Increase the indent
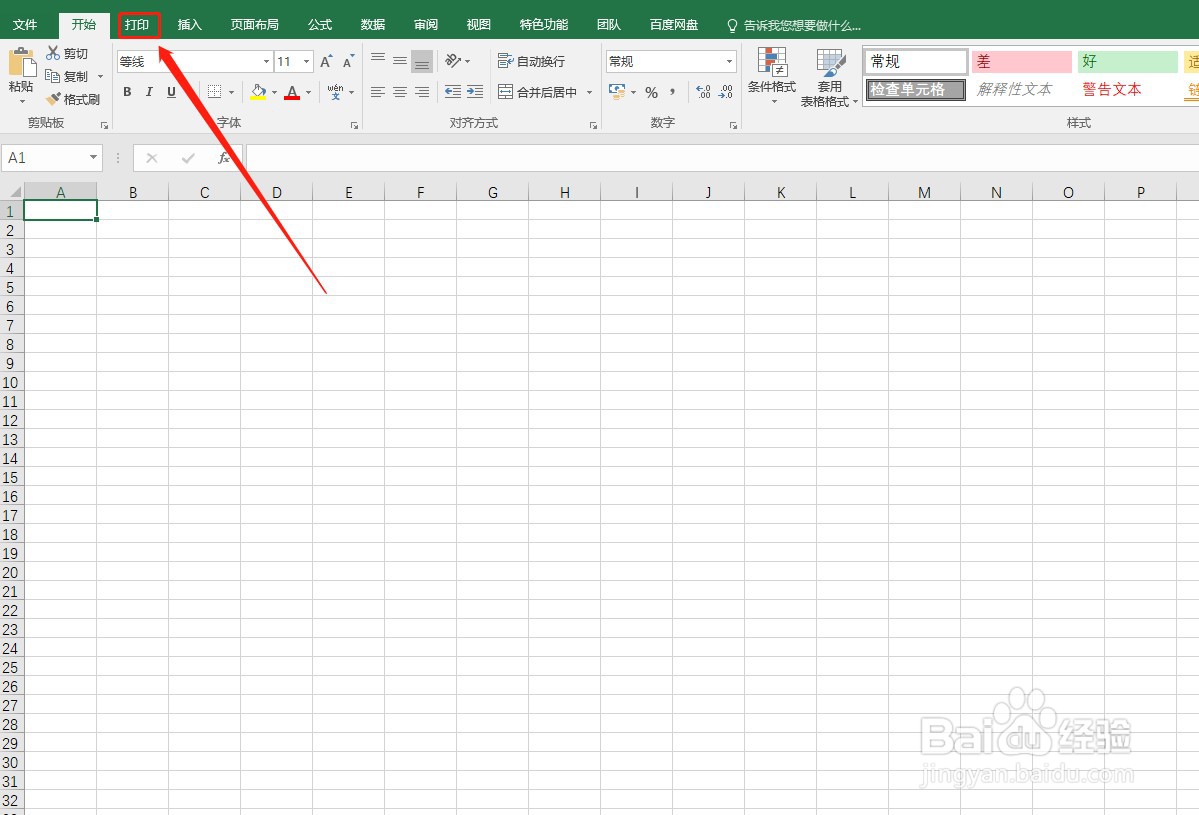Viewport: 1199px width, 815px height. (475, 92)
